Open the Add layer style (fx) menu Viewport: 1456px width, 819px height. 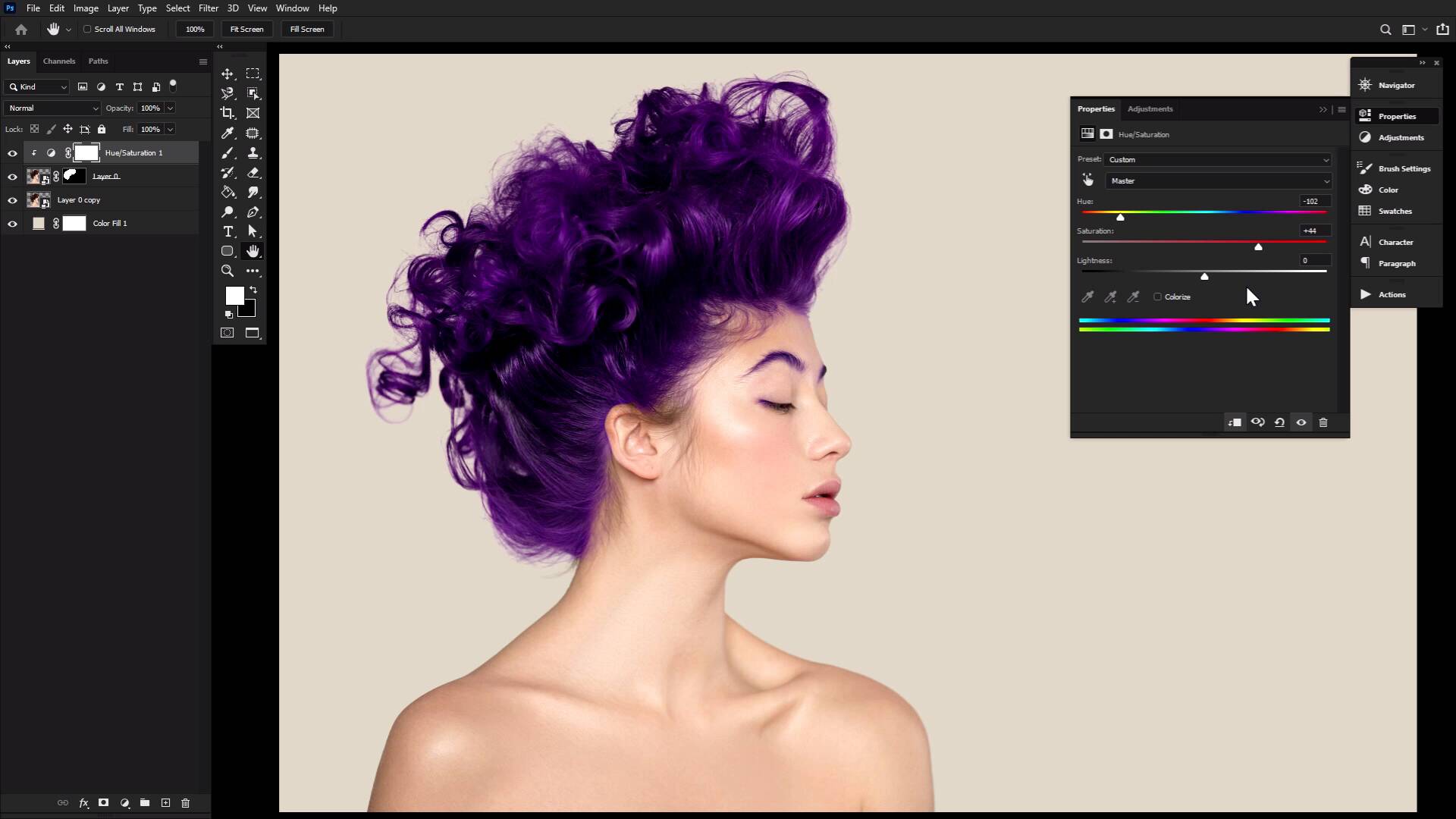click(83, 803)
